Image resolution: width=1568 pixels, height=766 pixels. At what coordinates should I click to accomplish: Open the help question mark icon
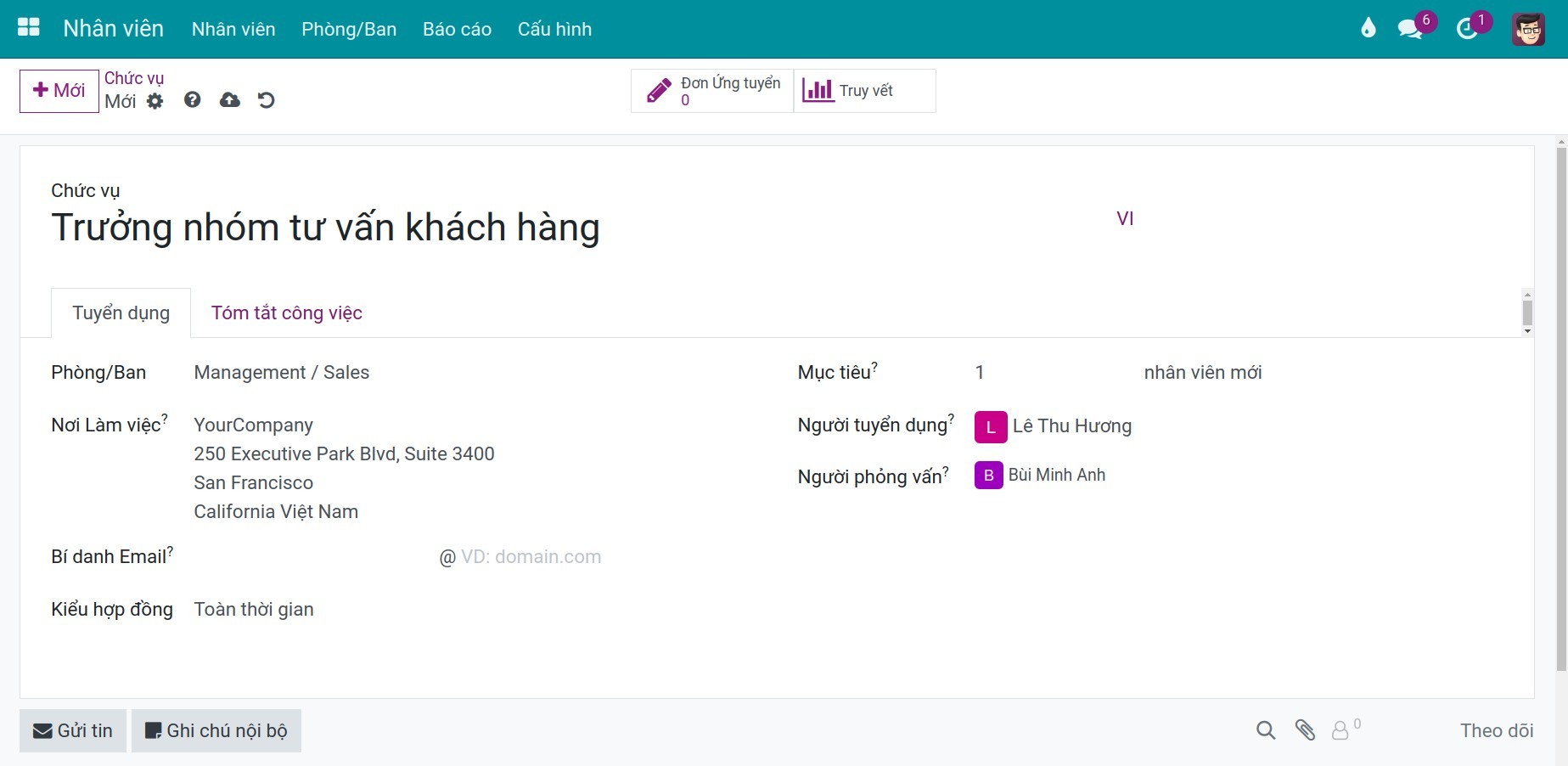(x=193, y=100)
